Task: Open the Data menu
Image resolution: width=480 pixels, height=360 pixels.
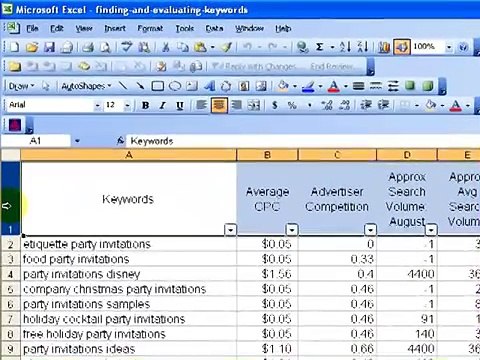Action: click(x=214, y=28)
